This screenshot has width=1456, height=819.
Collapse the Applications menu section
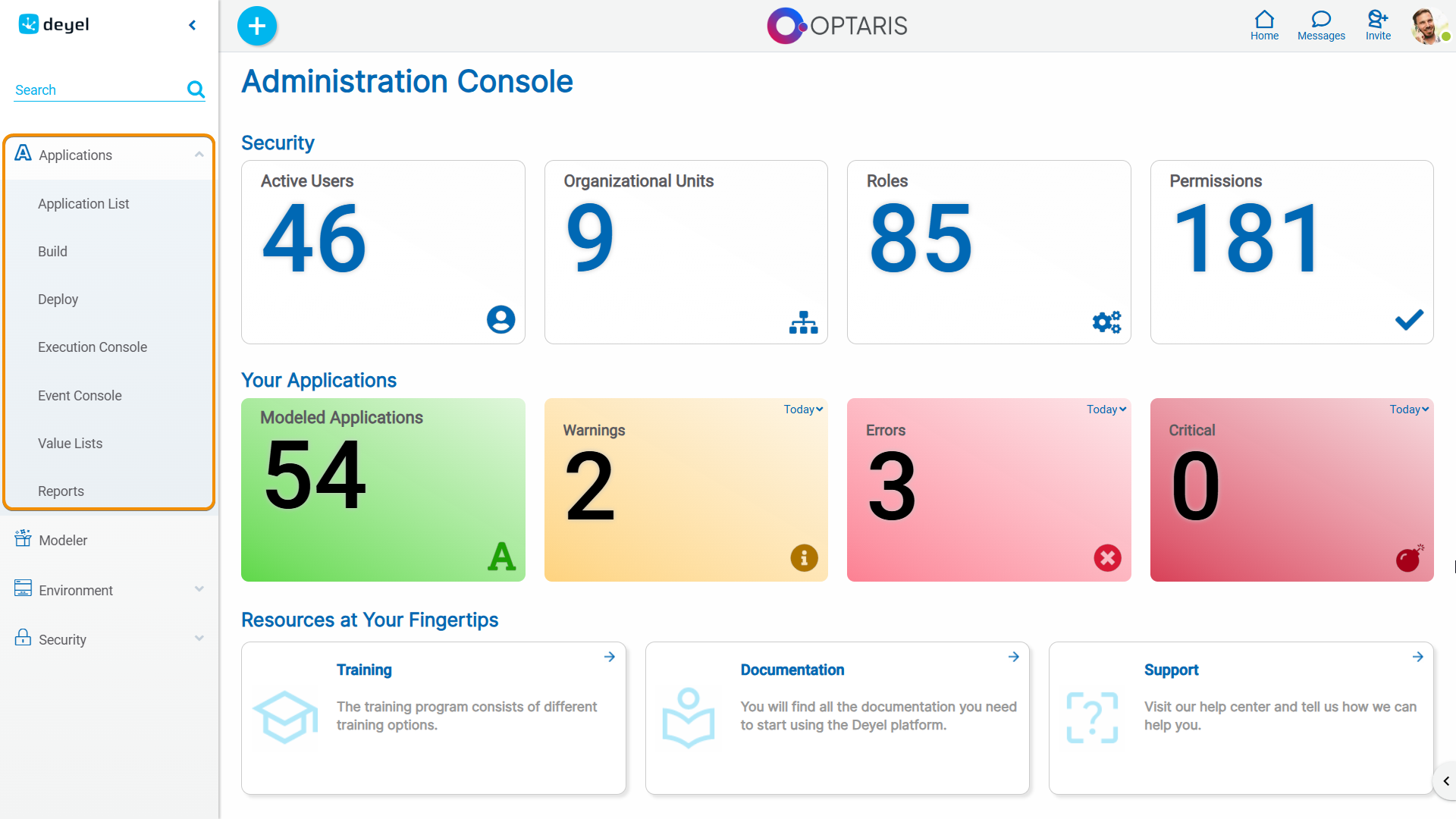click(199, 155)
